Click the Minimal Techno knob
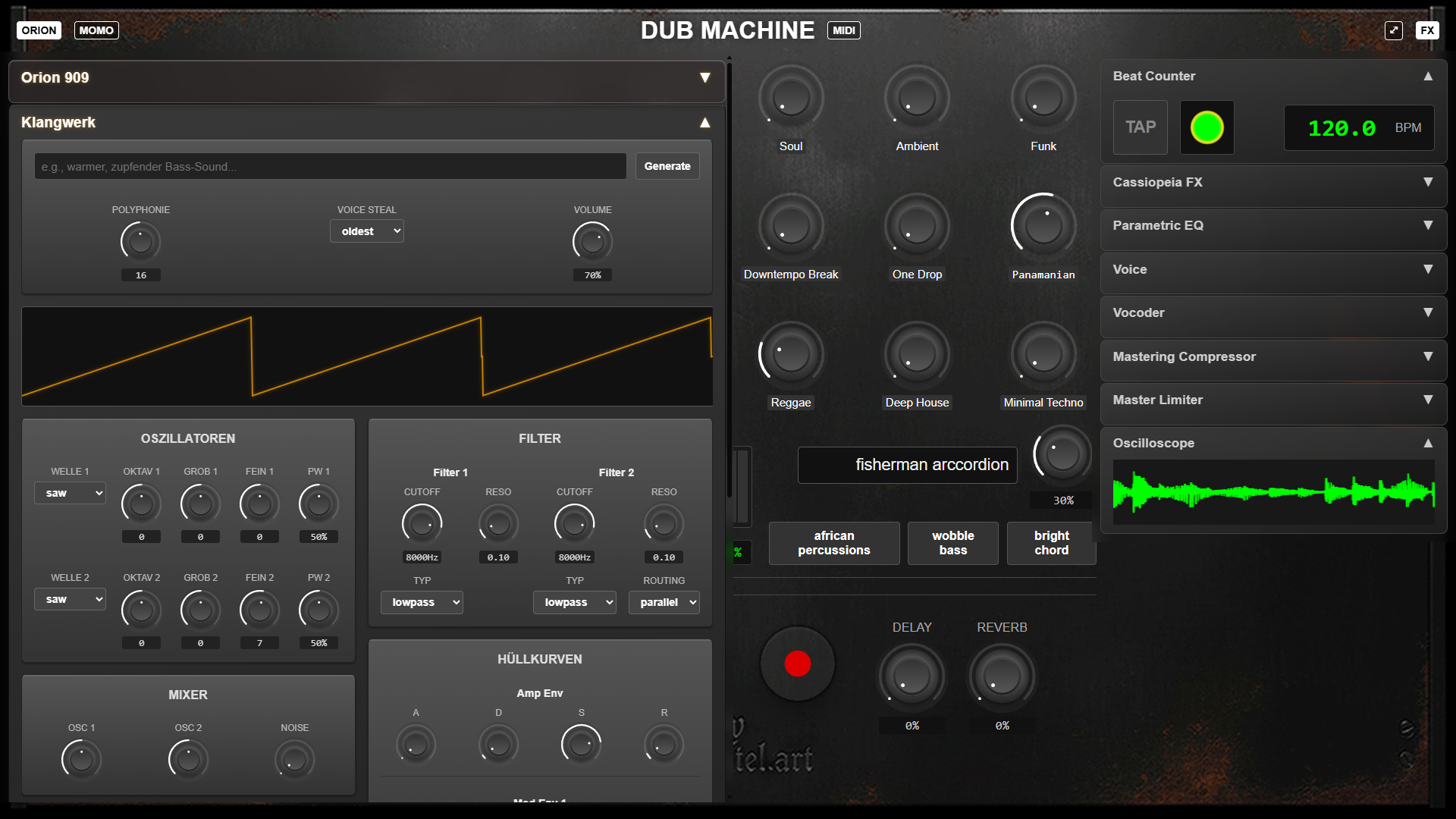 pos(1043,355)
